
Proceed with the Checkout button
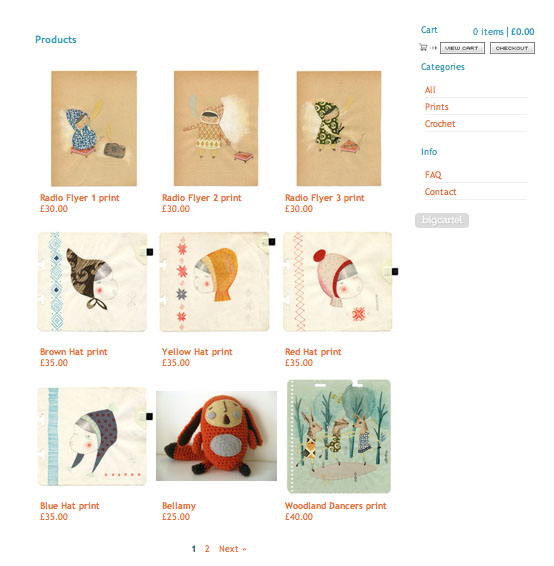512,48
